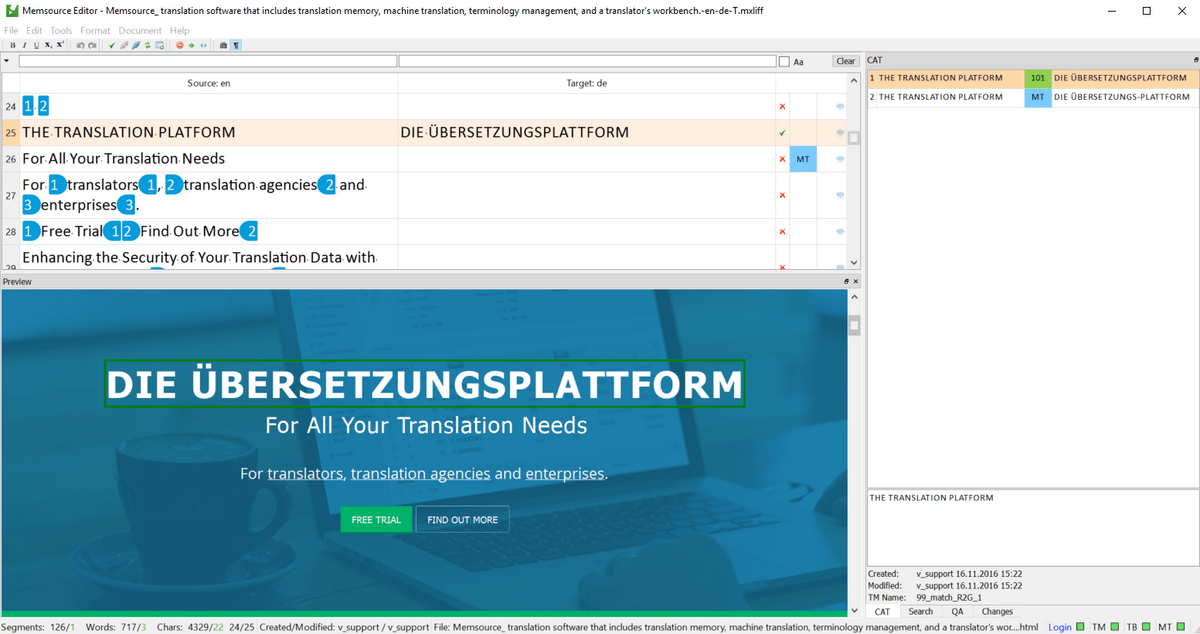Expand the filter dropdown arrow beside source search
The width and height of the screenshot is (1200, 634).
pos(7,61)
